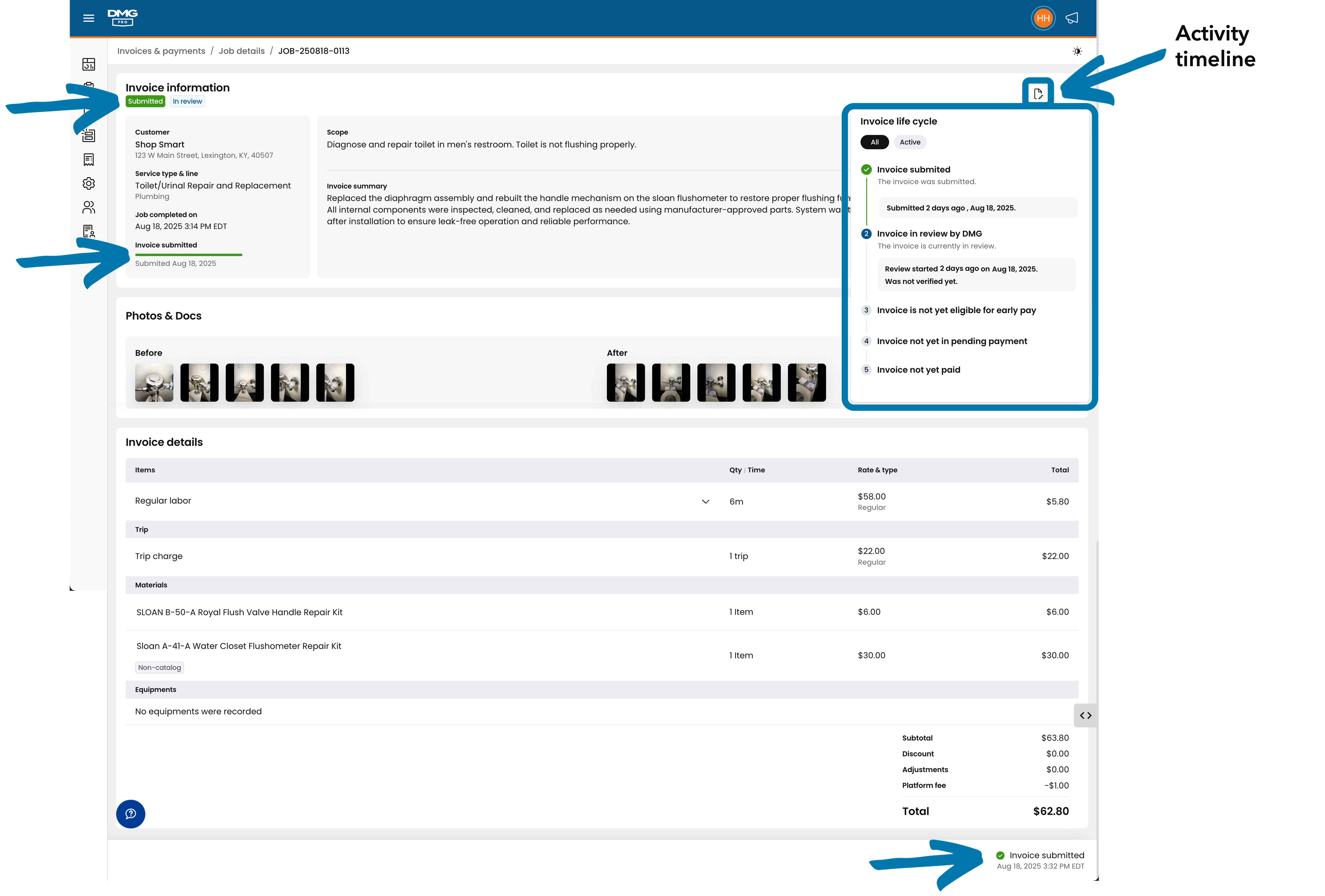Open the invoice activity timeline icon

click(x=1038, y=94)
